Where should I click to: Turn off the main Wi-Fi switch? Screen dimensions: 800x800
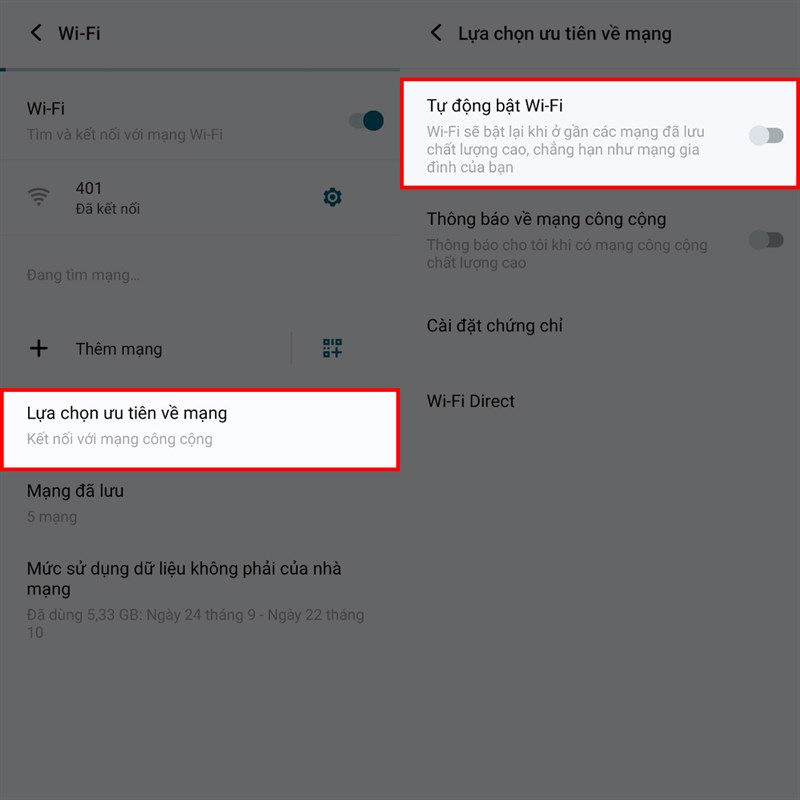(x=367, y=121)
